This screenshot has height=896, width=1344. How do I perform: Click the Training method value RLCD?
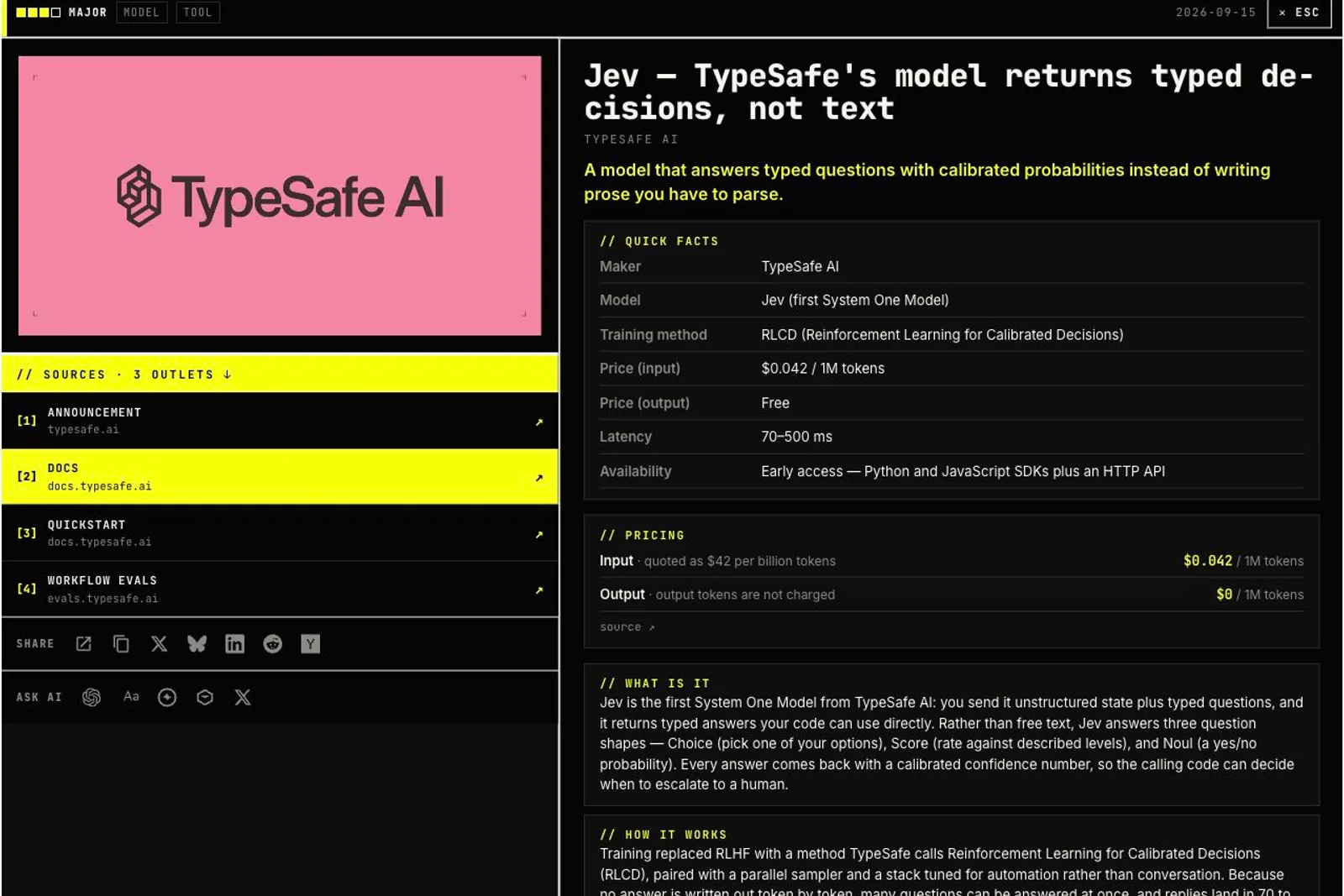(x=942, y=334)
